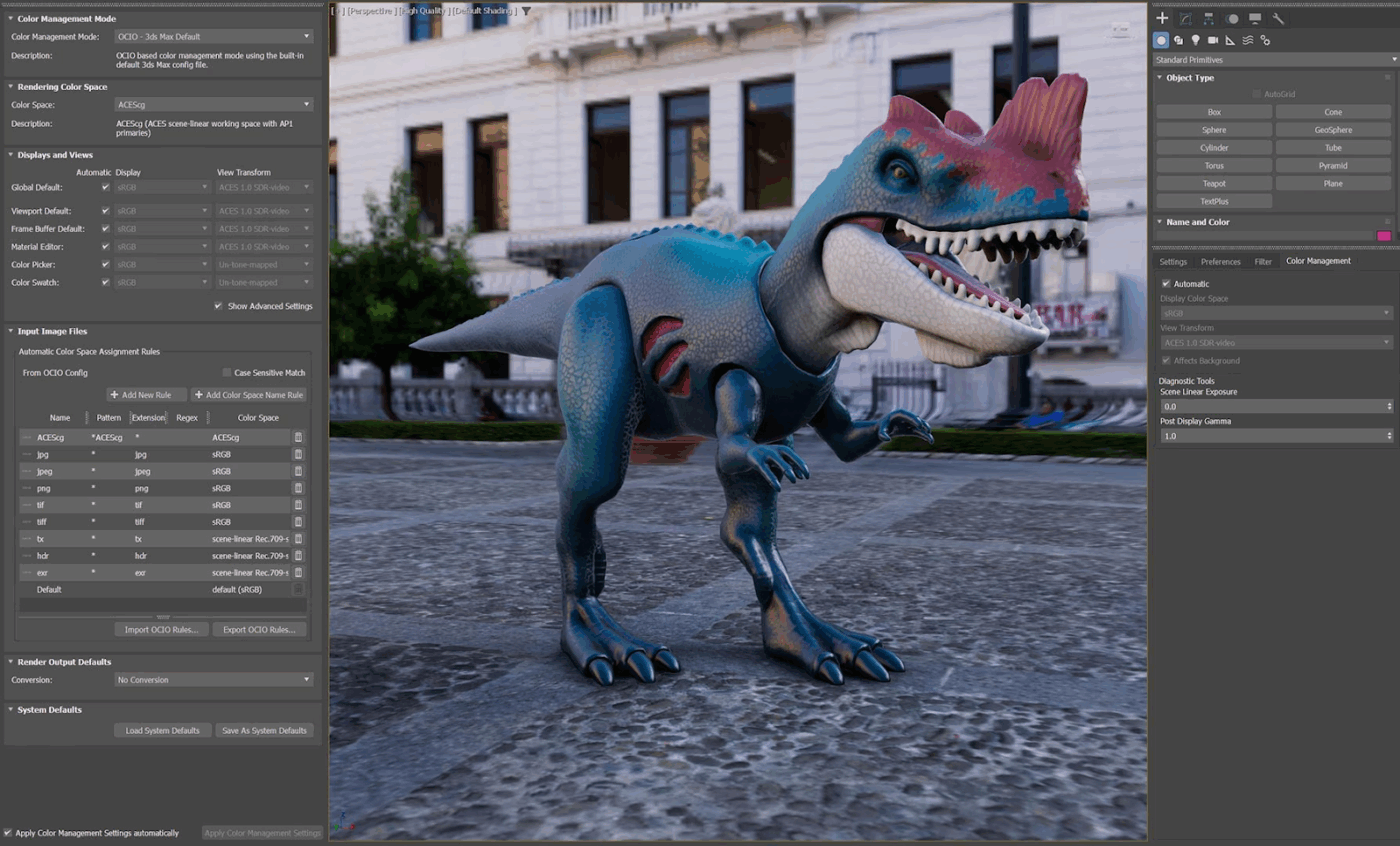This screenshot has height=846, width=1400.
Task: Select the Cameras creation category icon
Action: tap(1213, 40)
